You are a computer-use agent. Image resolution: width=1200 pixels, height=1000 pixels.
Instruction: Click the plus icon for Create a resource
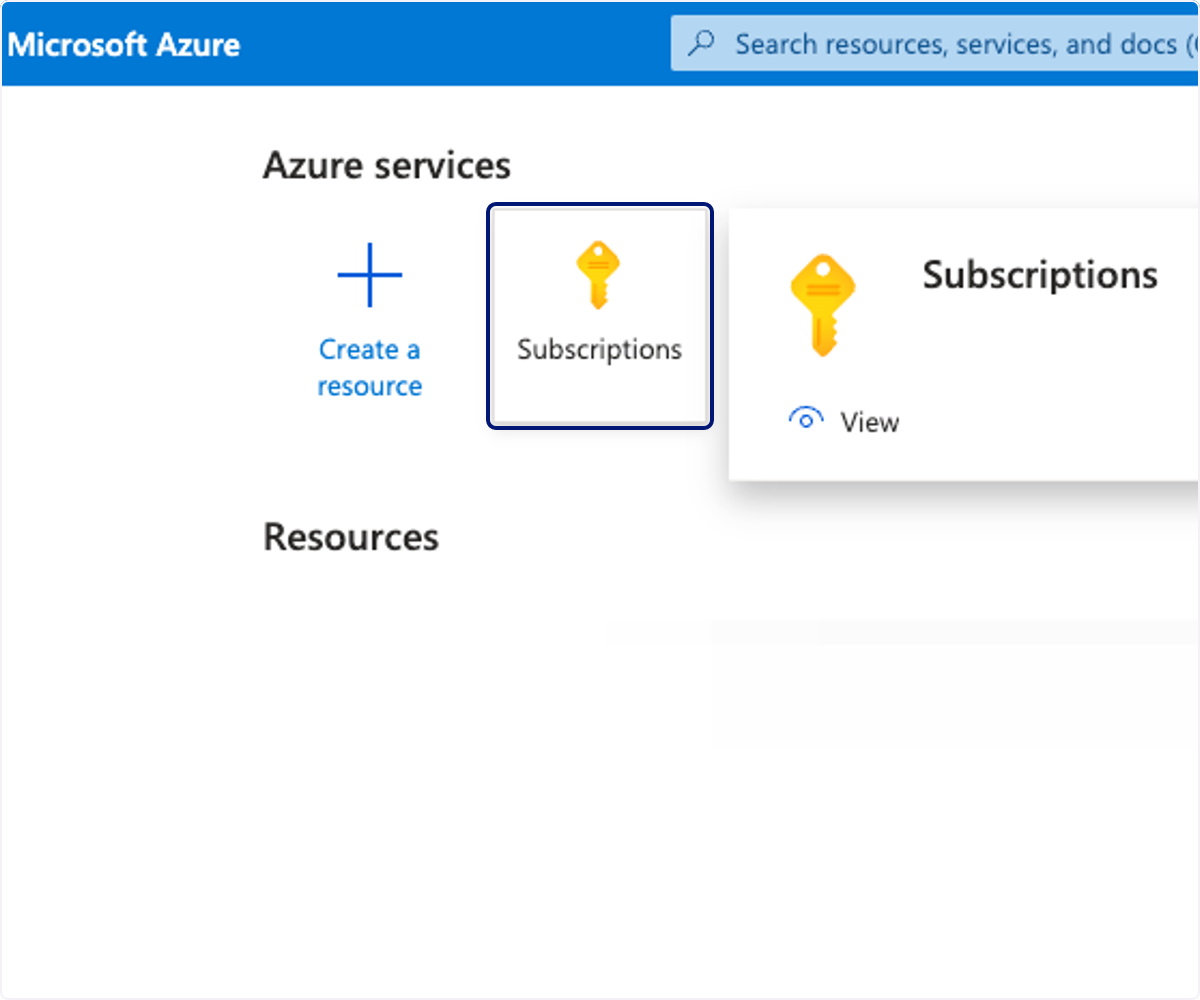tap(370, 275)
